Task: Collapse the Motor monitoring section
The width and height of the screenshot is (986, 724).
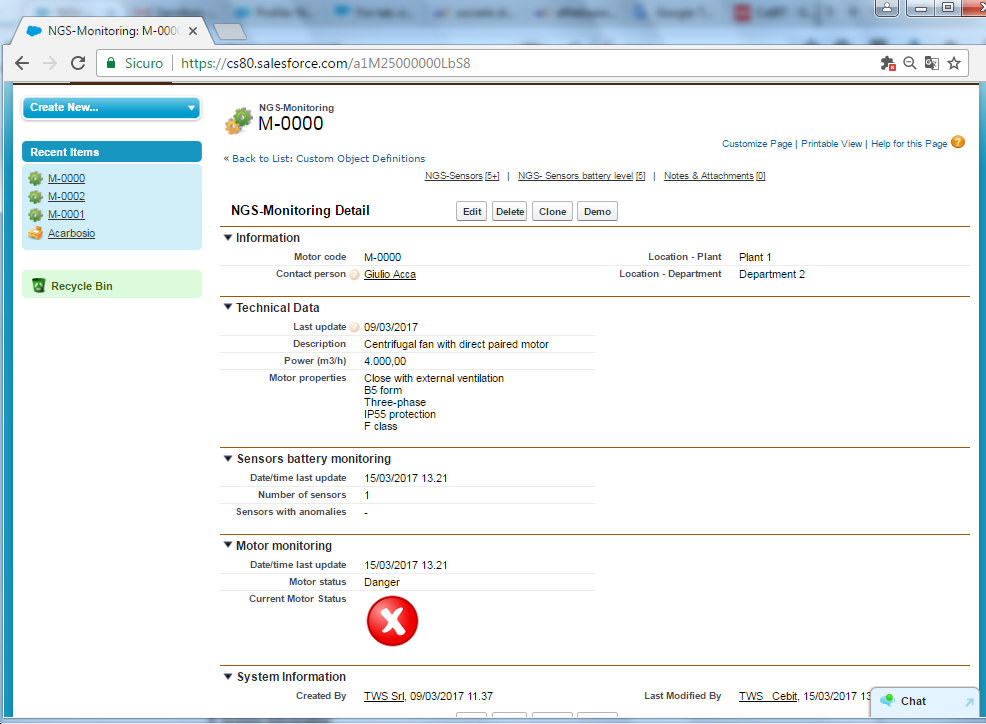Action: coord(228,545)
